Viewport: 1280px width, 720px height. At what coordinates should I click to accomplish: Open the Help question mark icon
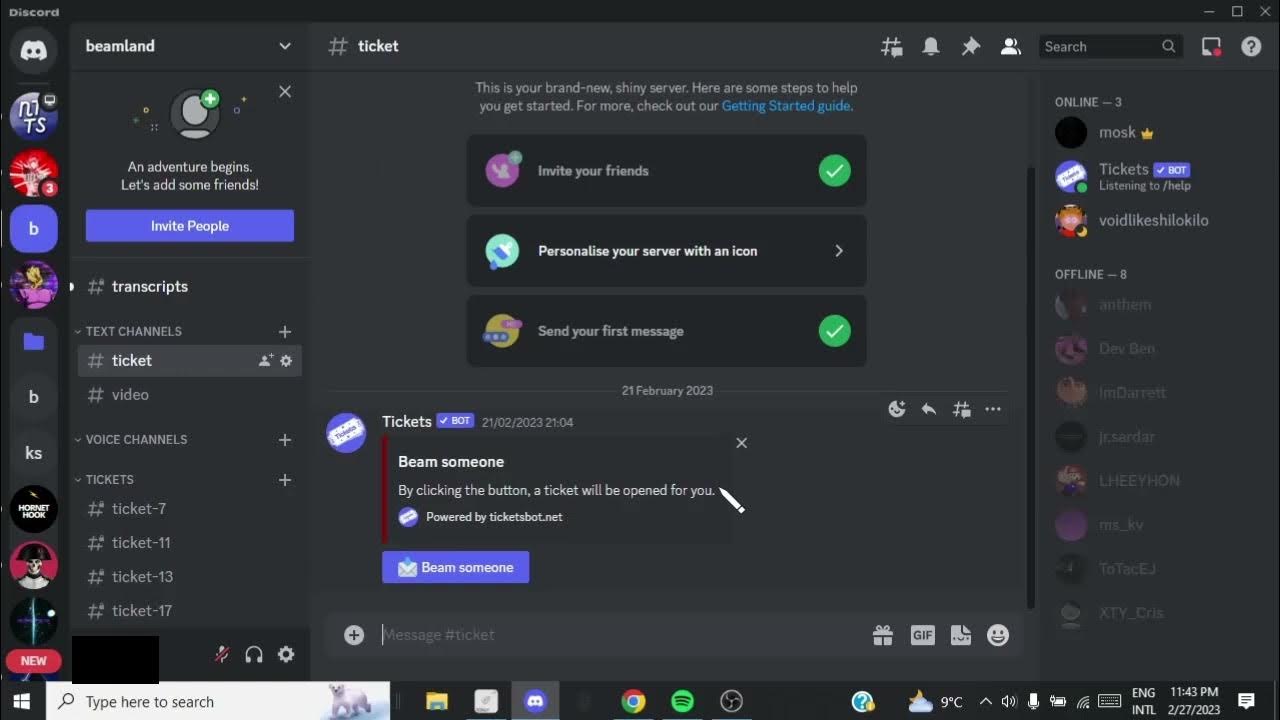coord(1251,47)
